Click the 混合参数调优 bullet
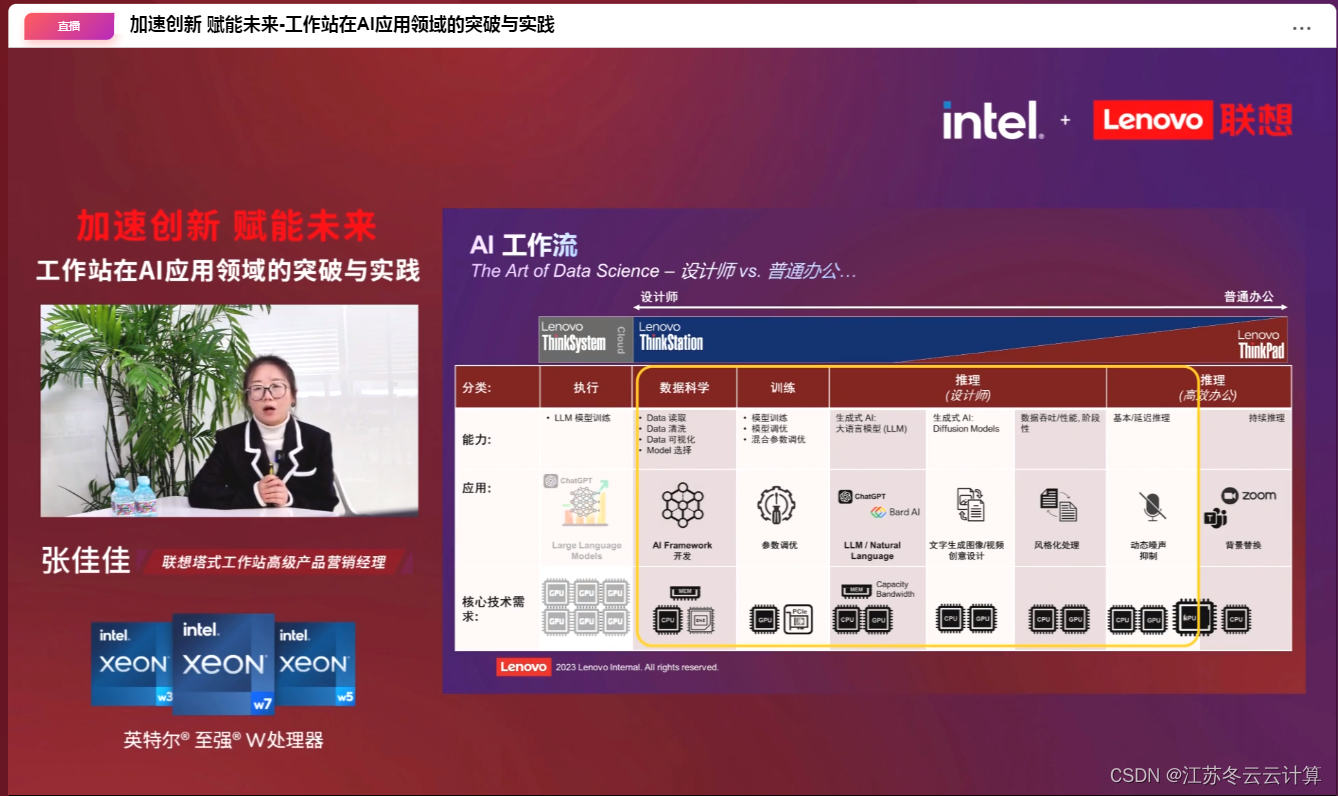This screenshot has width=1338, height=796. [x=773, y=439]
